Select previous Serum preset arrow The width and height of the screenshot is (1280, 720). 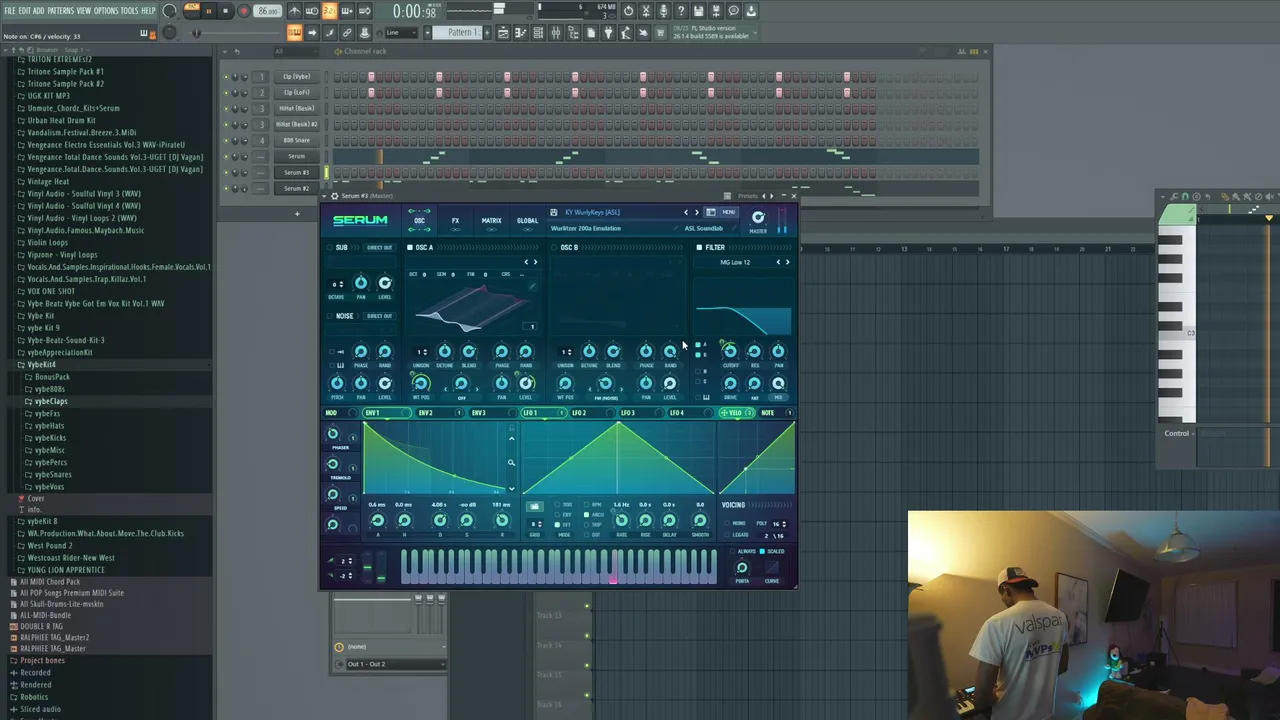[686, 212]
